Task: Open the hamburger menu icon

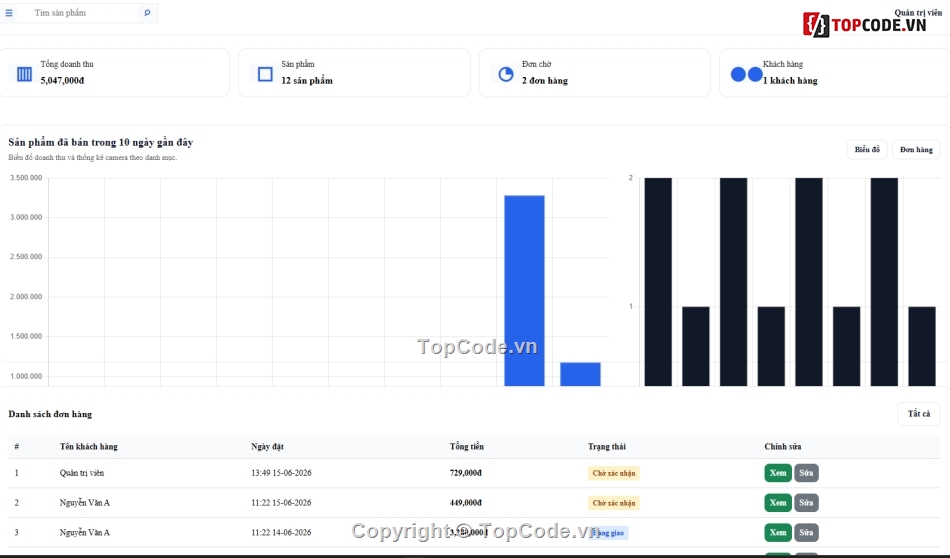Action: [9, 13]
